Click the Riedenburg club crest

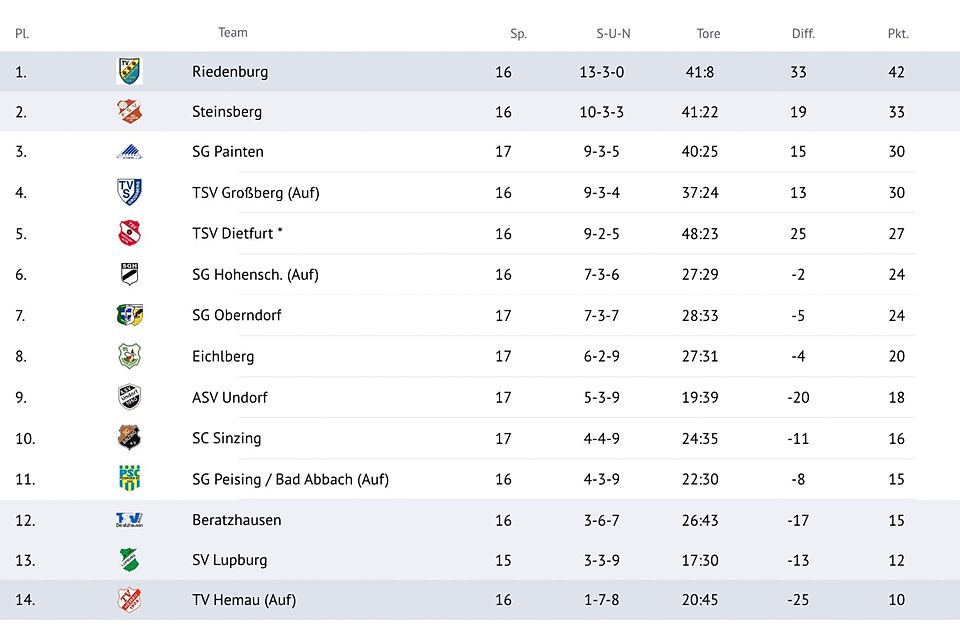pyautogui.click(x=129, y=71)
